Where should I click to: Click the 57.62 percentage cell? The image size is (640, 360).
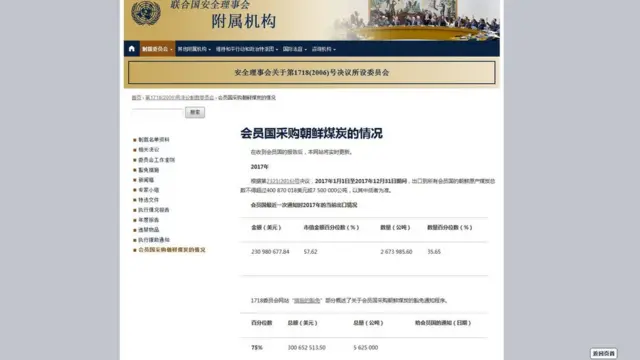point(310,252)
